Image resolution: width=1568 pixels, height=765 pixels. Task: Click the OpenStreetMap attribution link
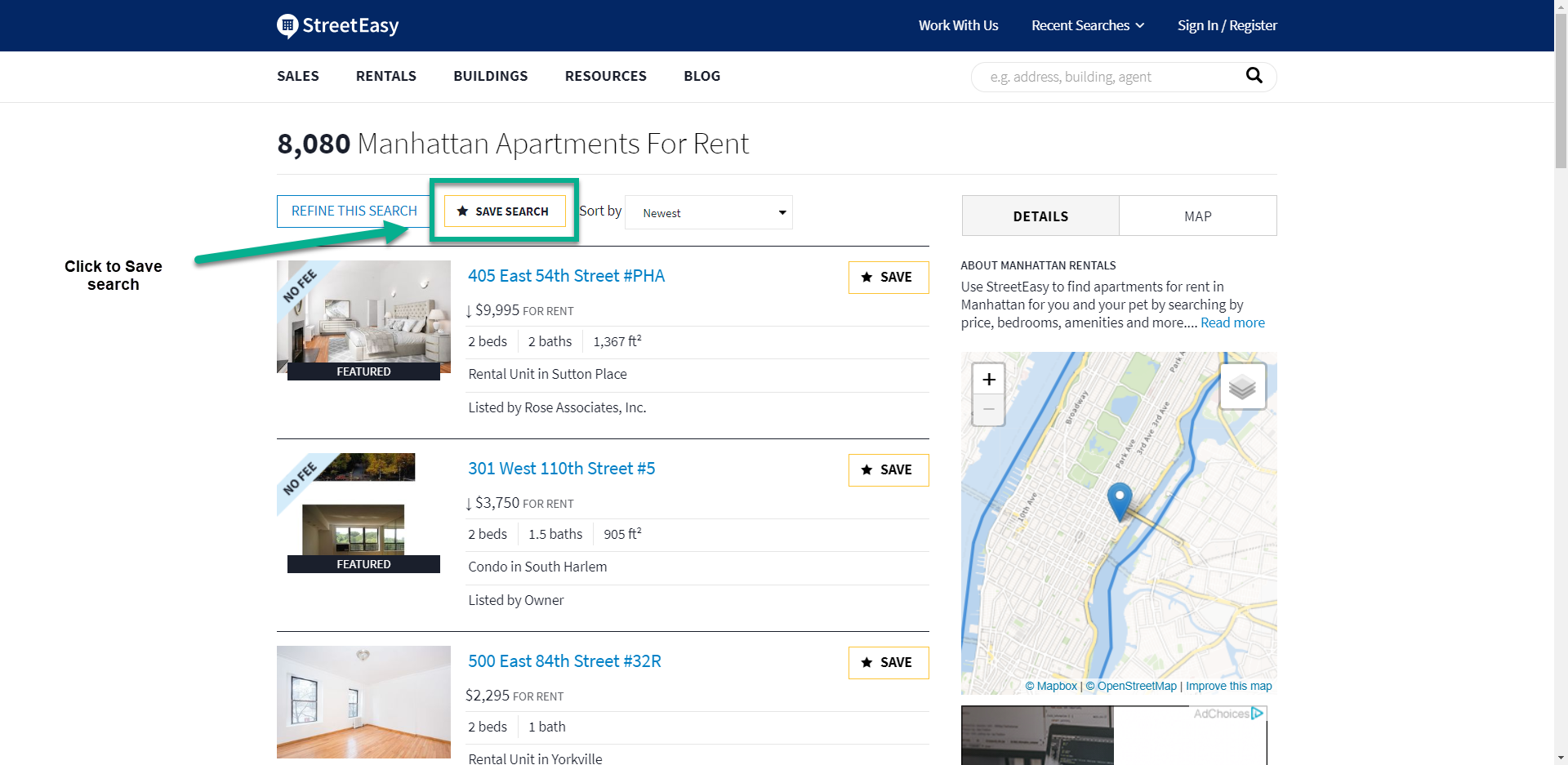(x=1131, y=687)
